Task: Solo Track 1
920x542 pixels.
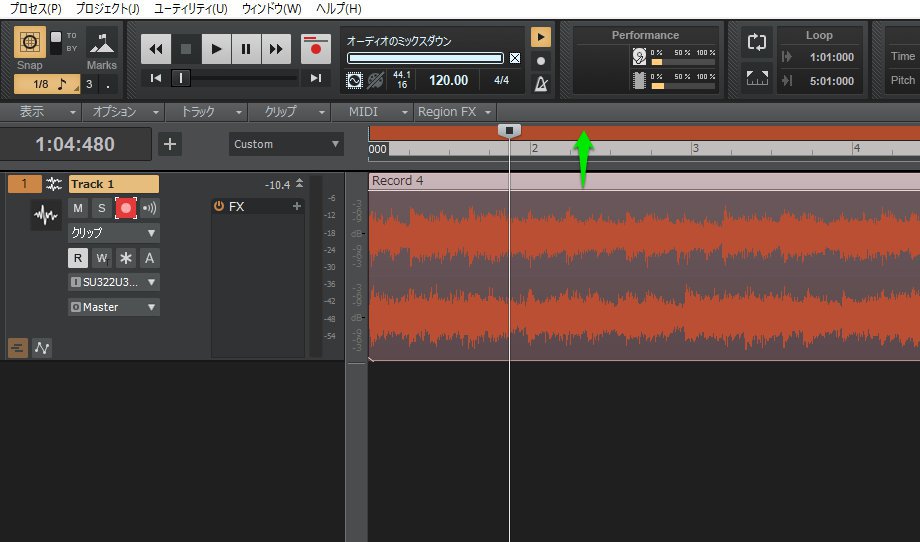Action: coord(101,208)
